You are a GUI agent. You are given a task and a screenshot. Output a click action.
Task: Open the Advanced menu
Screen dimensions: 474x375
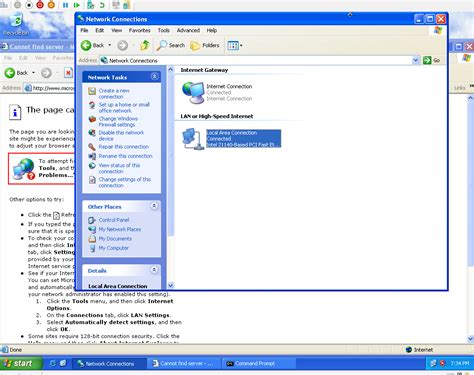tap(188, 30)
